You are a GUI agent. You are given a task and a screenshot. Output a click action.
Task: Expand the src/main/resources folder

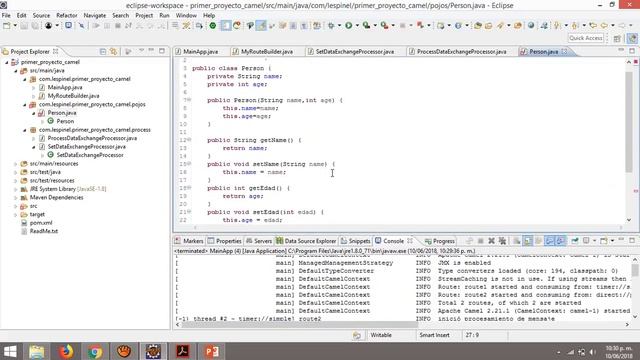[x=16, y=164]
